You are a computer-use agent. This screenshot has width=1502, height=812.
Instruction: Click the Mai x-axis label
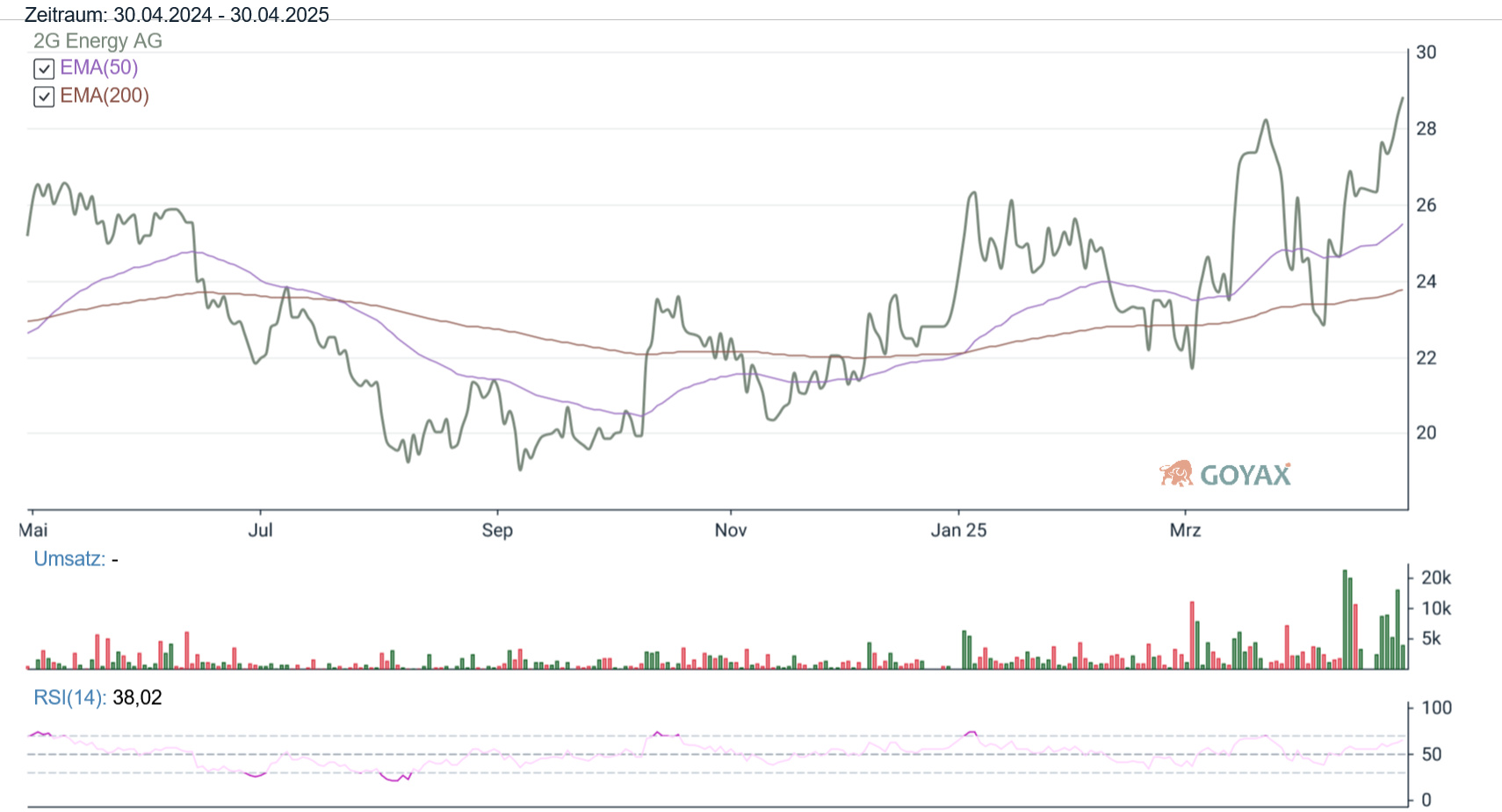pos(33,530)
